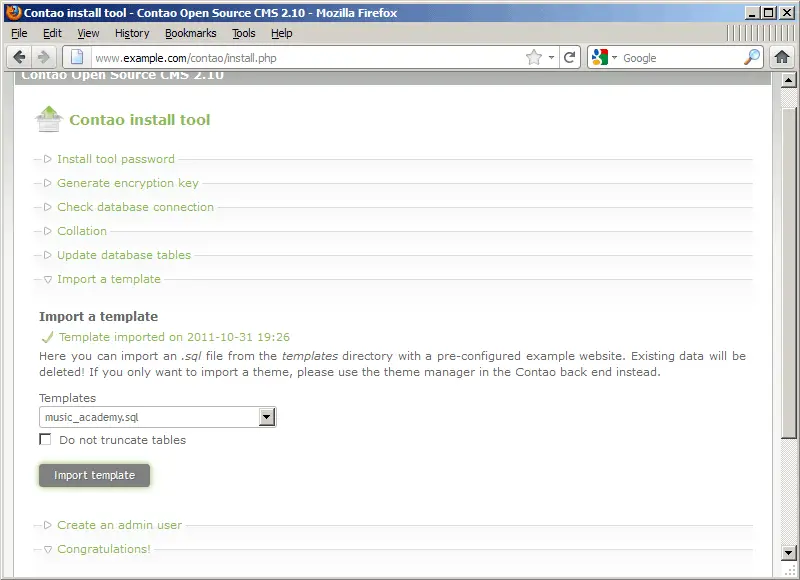Viewport: 800px width, 580px height.
Task: Expand the Collation section
Action: (82, 231)
